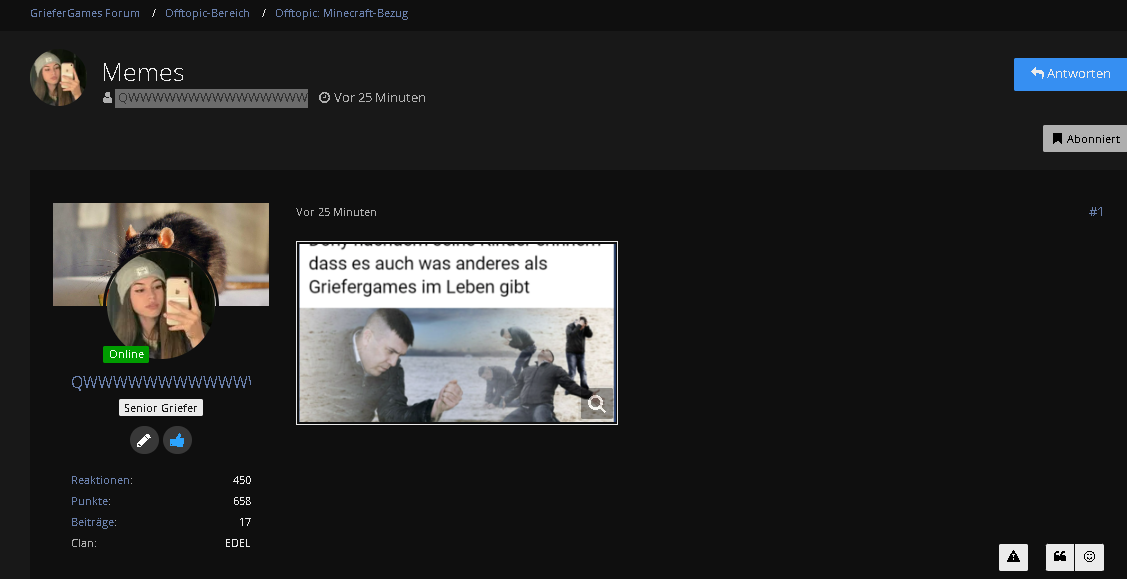Click the small author avatar beside Memes title
Screen dimensions: 1127x579
click(58, 78)
